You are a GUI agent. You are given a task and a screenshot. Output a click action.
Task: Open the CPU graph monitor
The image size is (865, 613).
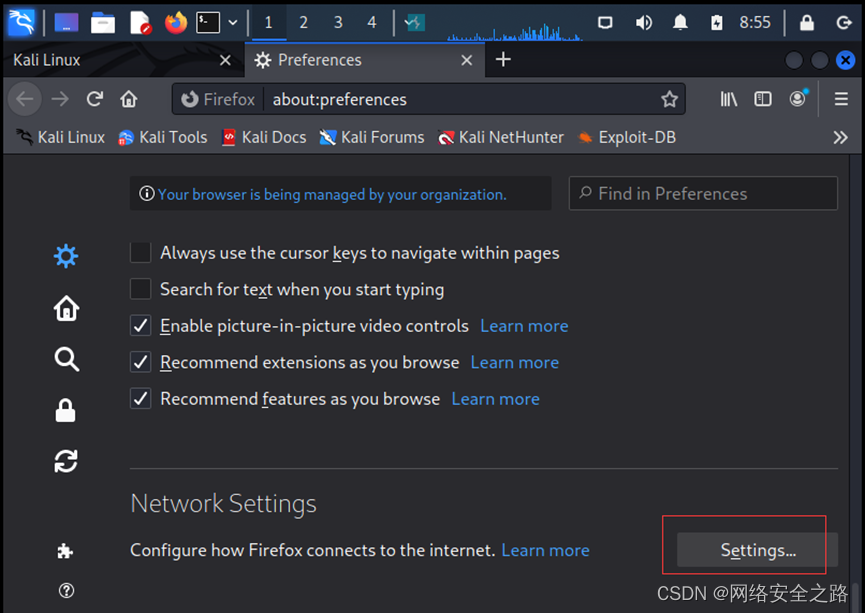[x=514, y=30]
